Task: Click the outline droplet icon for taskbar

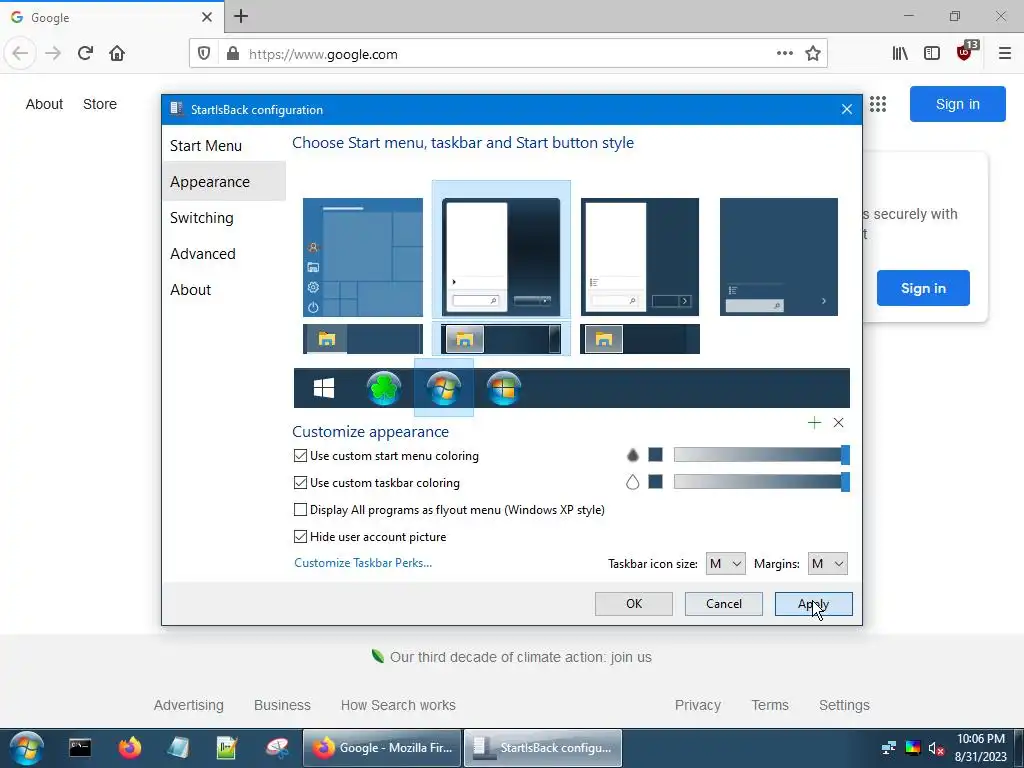Action: [x=632, y=482]
